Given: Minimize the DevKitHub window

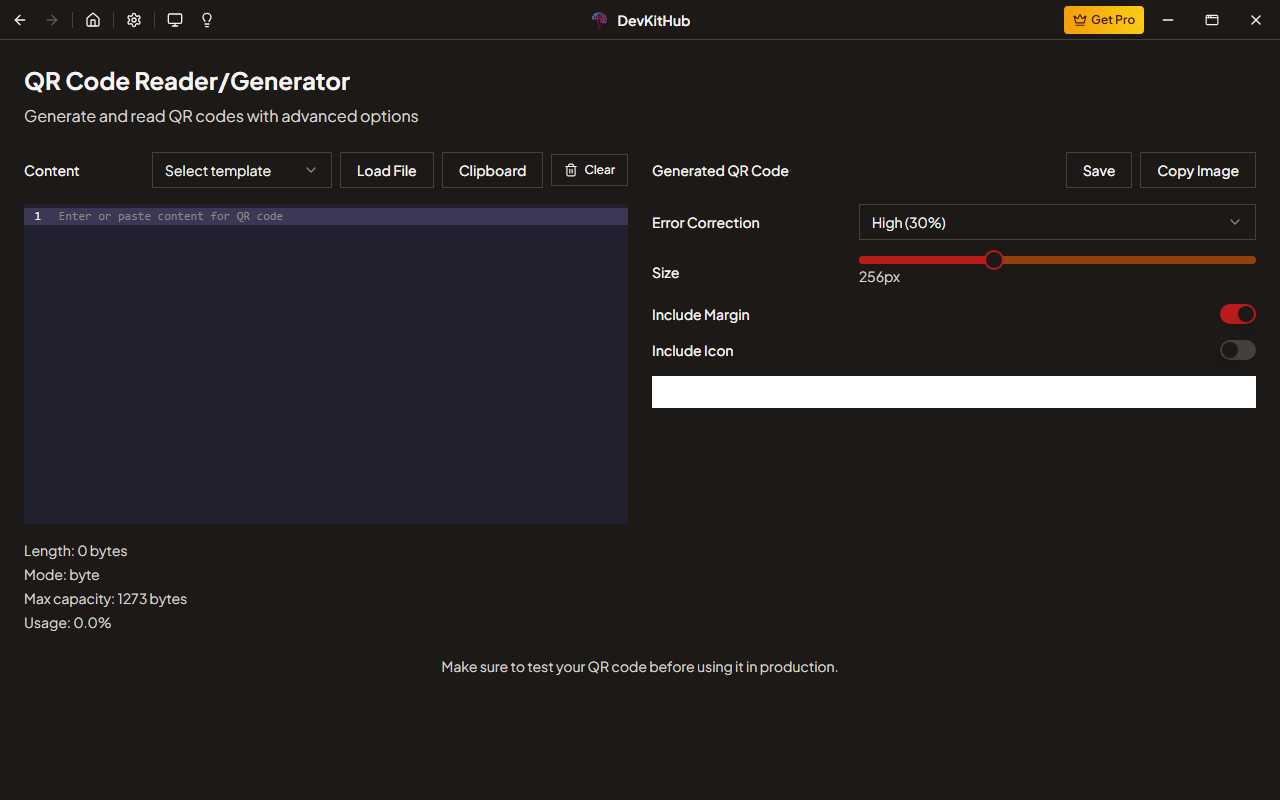Looking at the screenshot, I should point(1167,20).
